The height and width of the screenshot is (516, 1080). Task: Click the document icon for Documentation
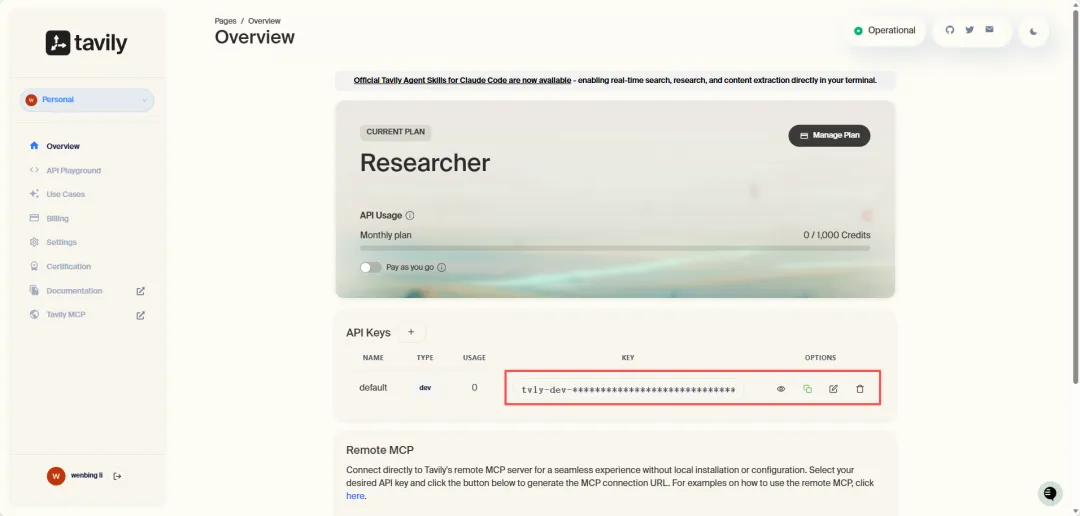coord(34,291)
